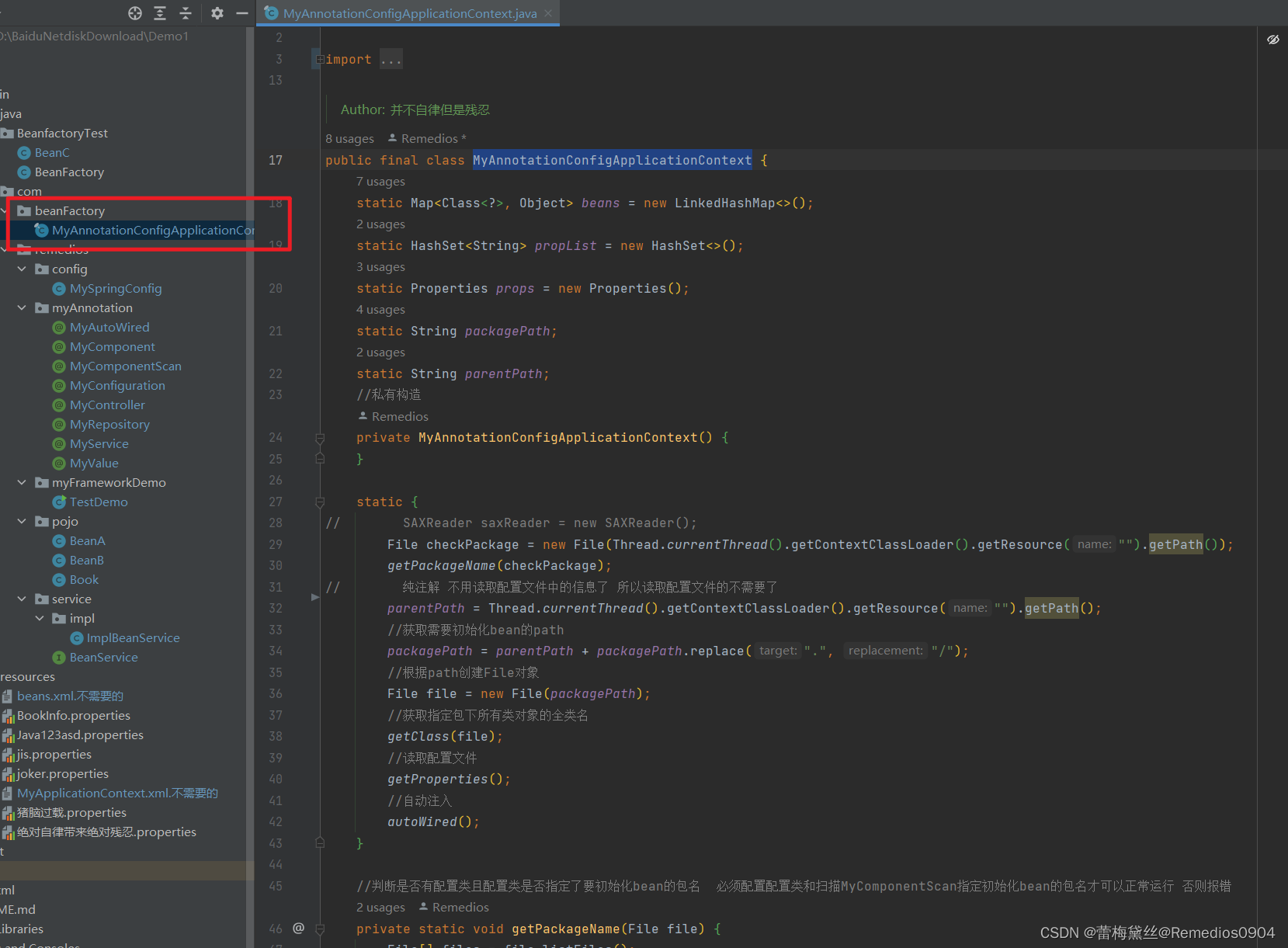Viewport: 1288px width, 948px height.
Task: Collapse the private constructor fold marker
Action: 320,438
